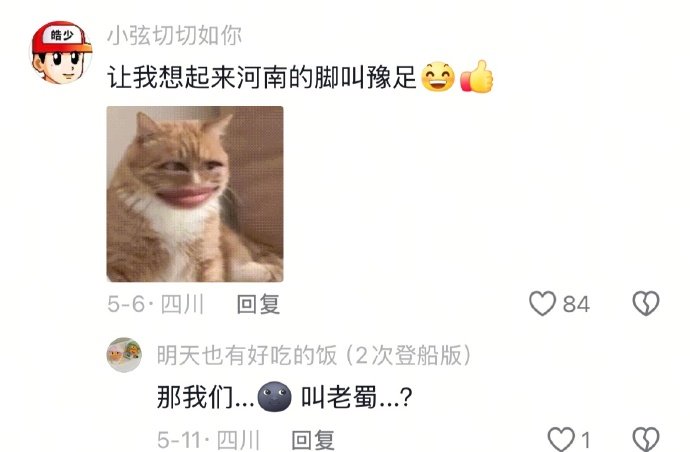The height and width of the screenshot is (452, 690).
Task: Open the avatar of 明天也有好吃的饭
Action: (x=125, y=355)
